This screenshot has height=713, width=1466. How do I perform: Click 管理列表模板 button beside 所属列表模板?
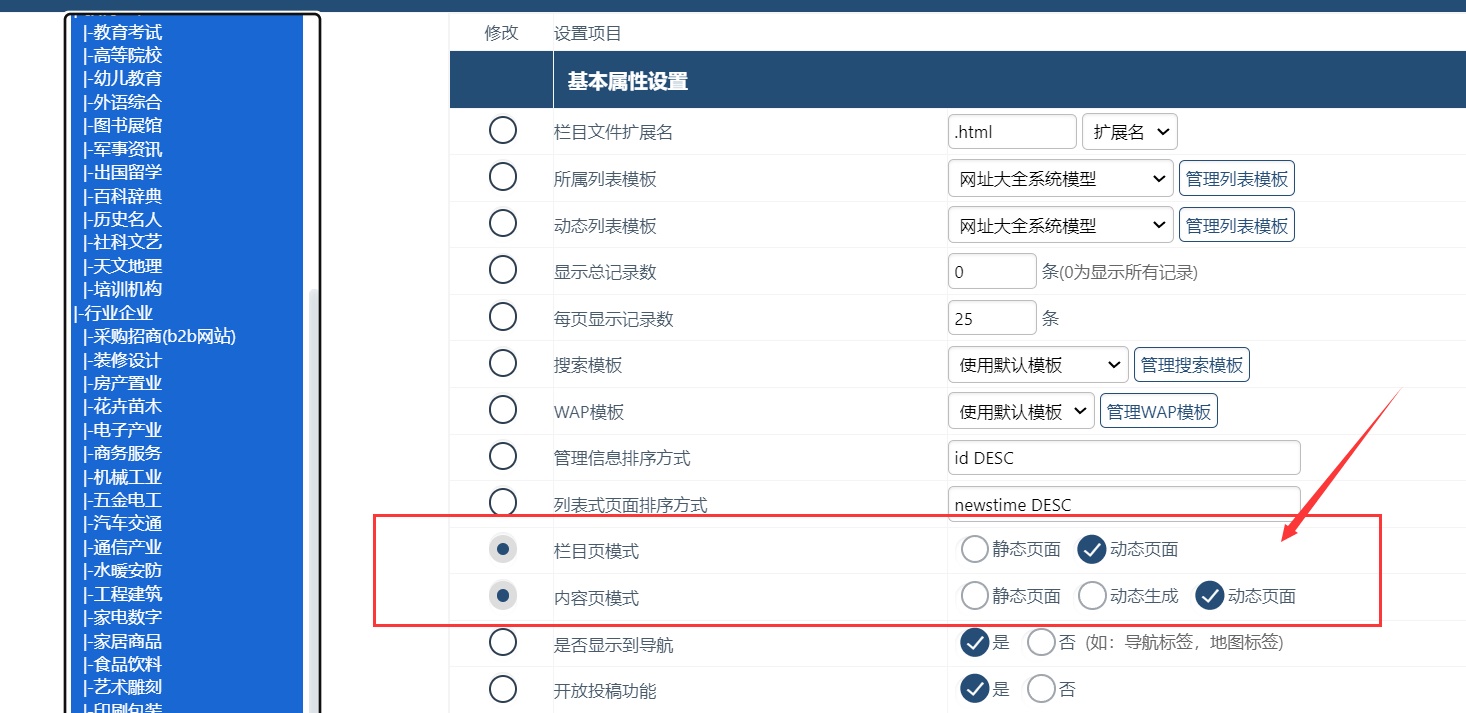(x=1237, y=179)
